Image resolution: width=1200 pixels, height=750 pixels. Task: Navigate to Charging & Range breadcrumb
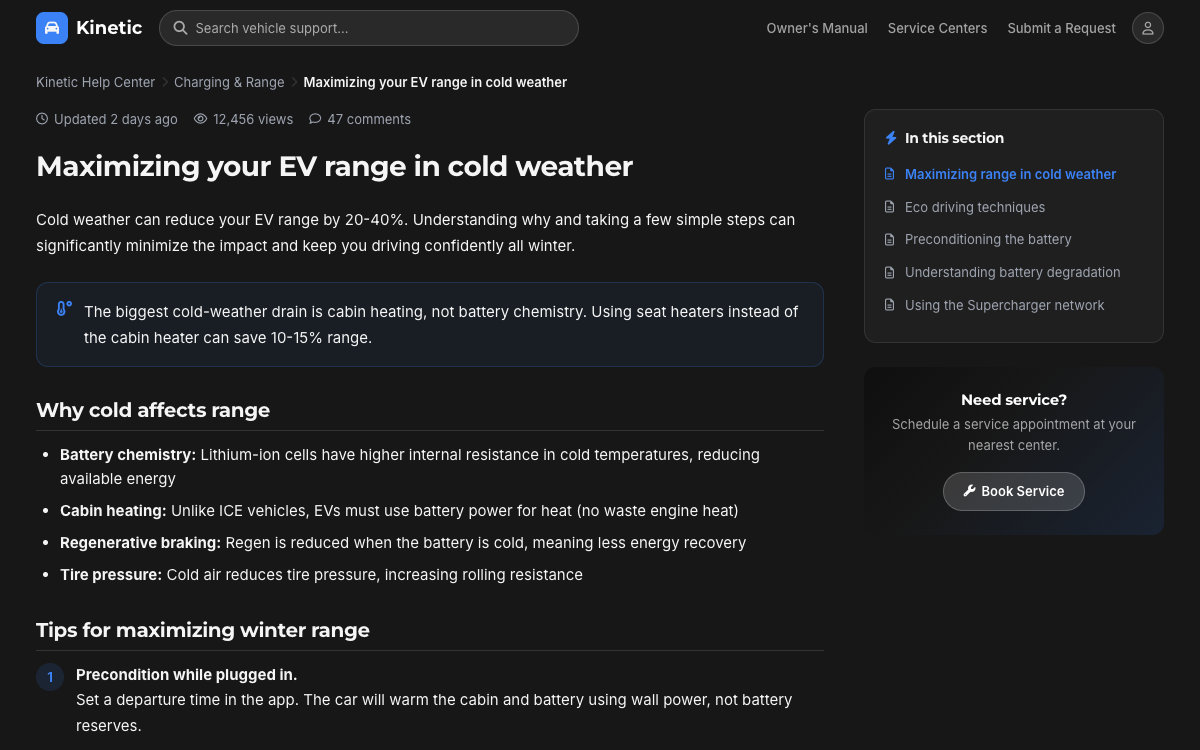tap(229, 82)
